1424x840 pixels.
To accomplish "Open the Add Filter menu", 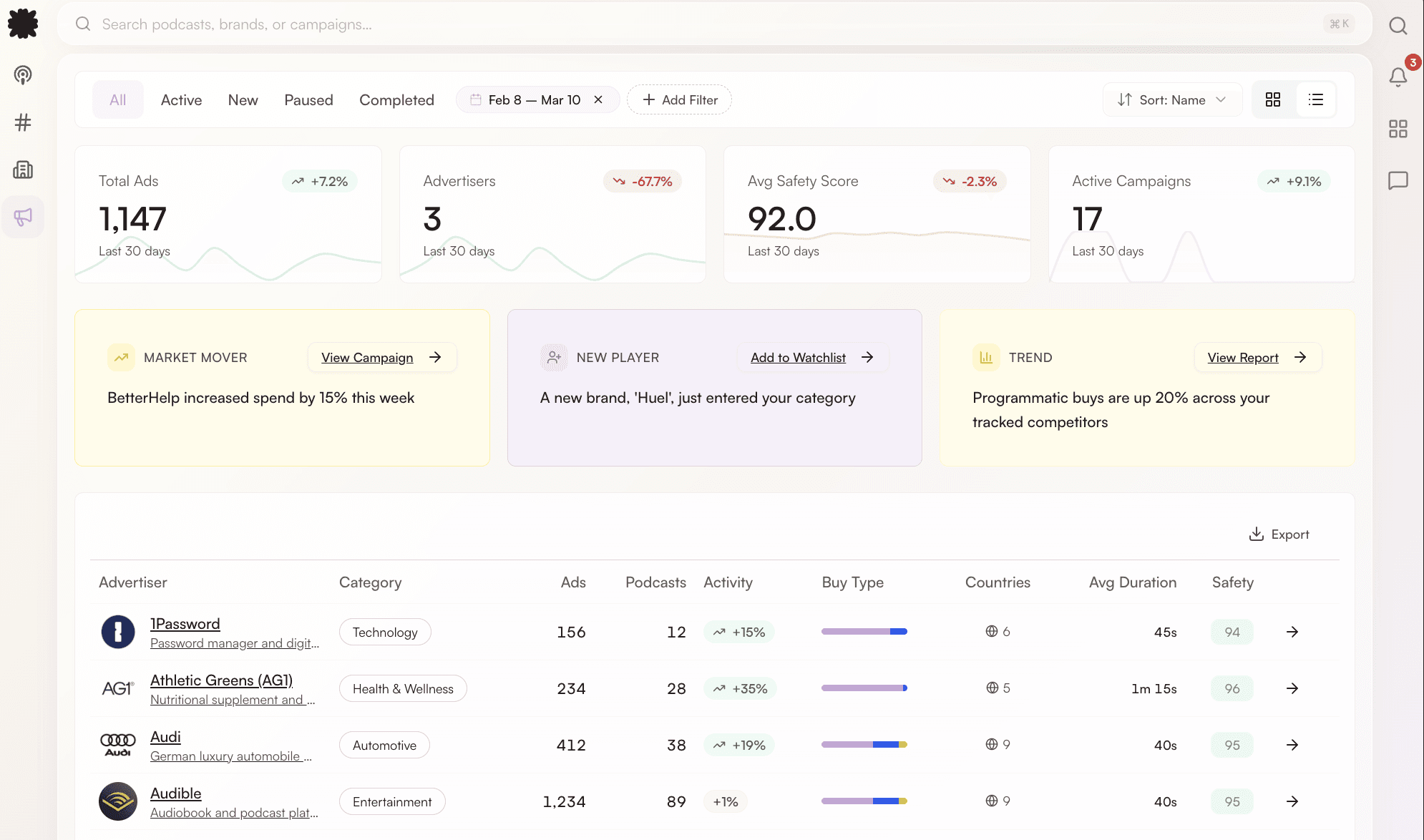I will coord(679,99).
